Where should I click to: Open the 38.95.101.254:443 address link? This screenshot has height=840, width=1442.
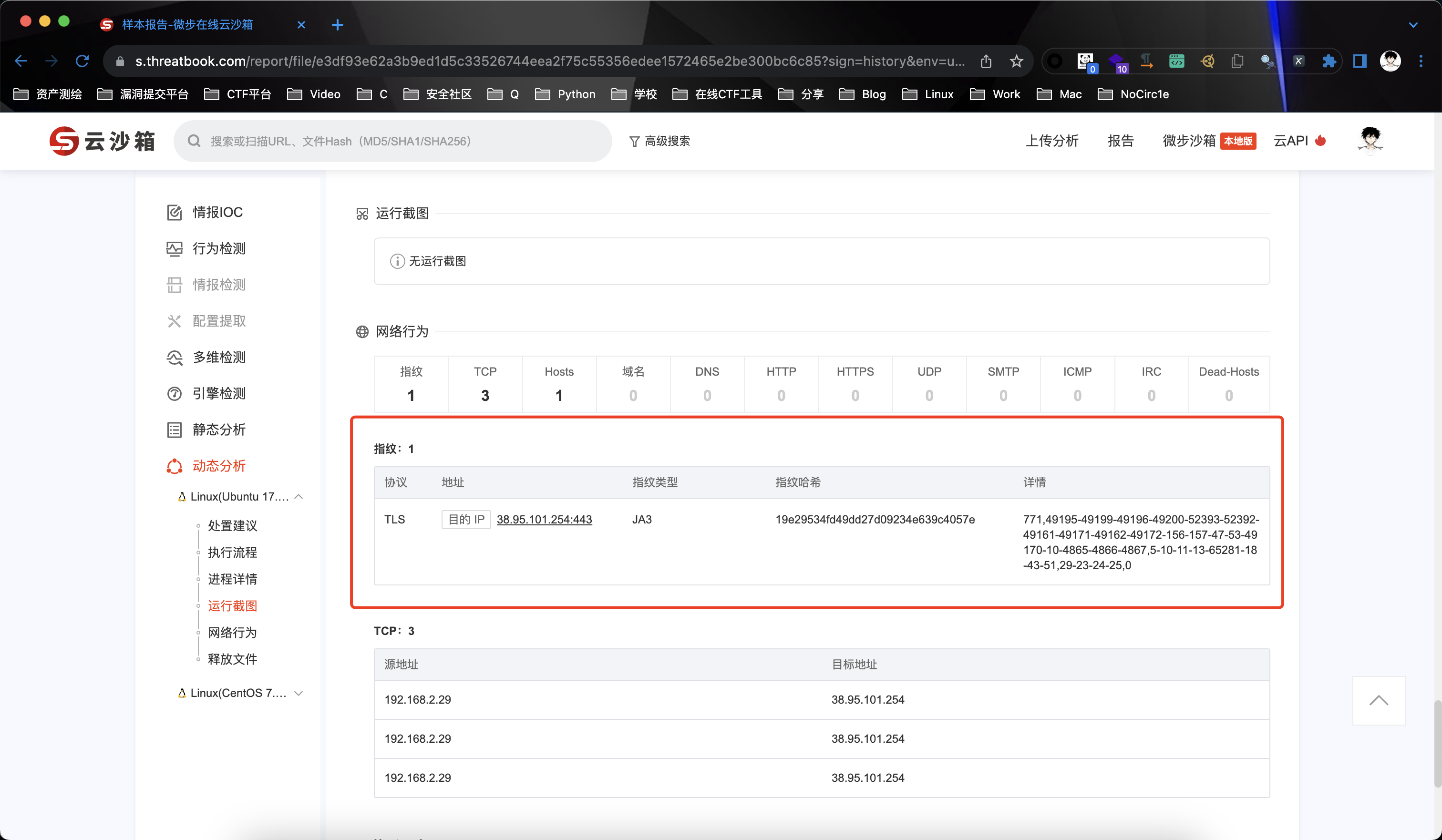click(544, 519)
